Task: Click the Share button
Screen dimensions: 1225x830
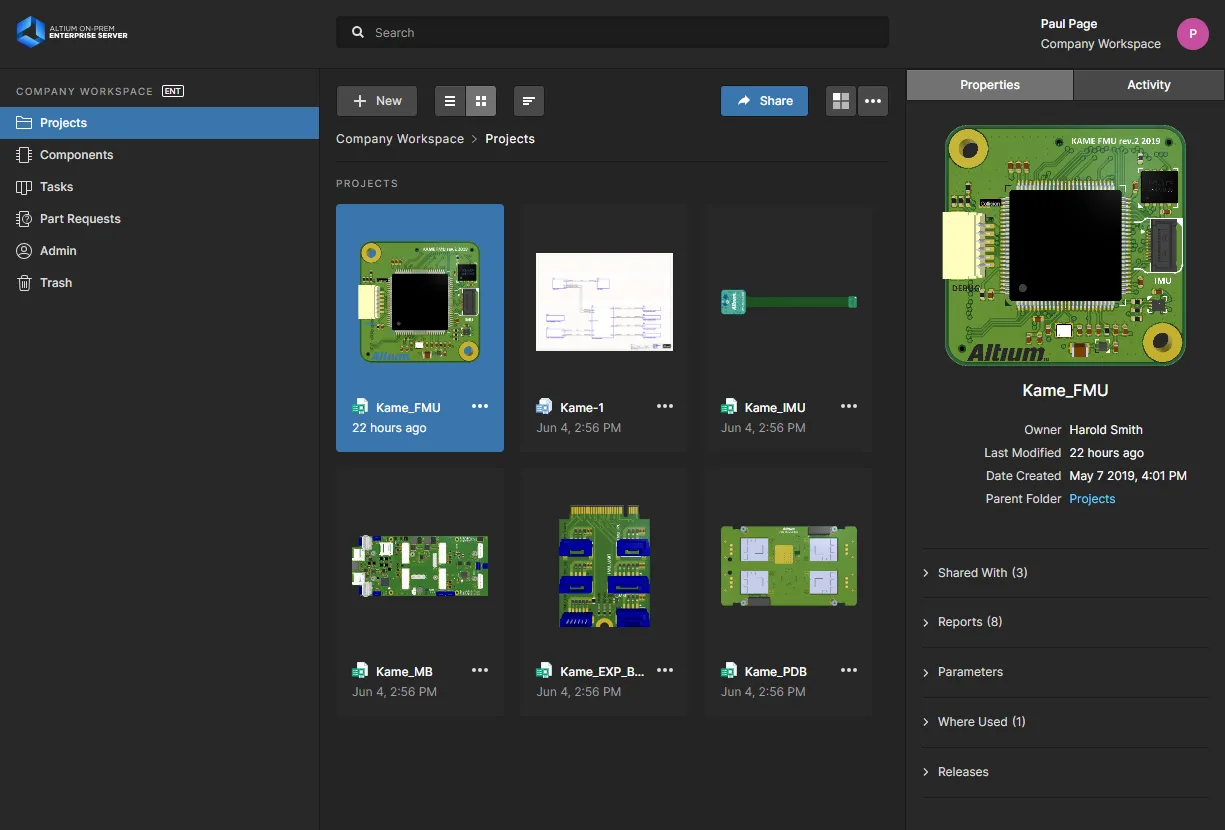Action: click(x=764, y=101)
